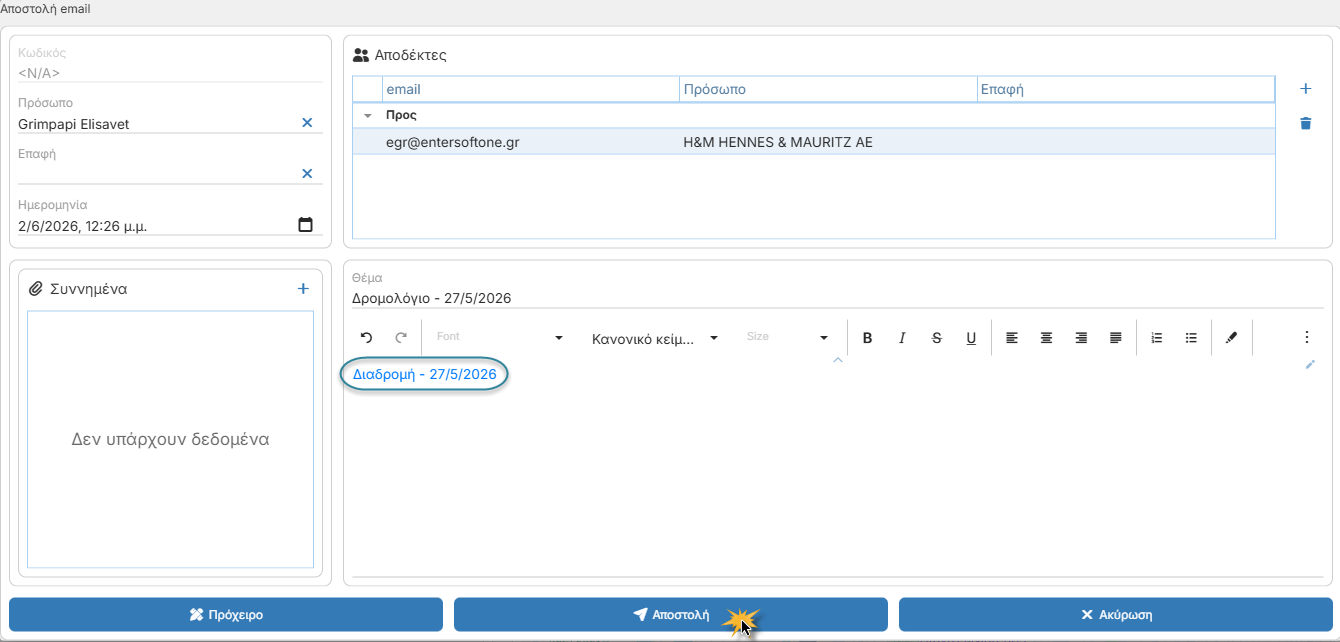Toggle bold formatting
This screenshot has height=642, width=1340.
(868, 338)
